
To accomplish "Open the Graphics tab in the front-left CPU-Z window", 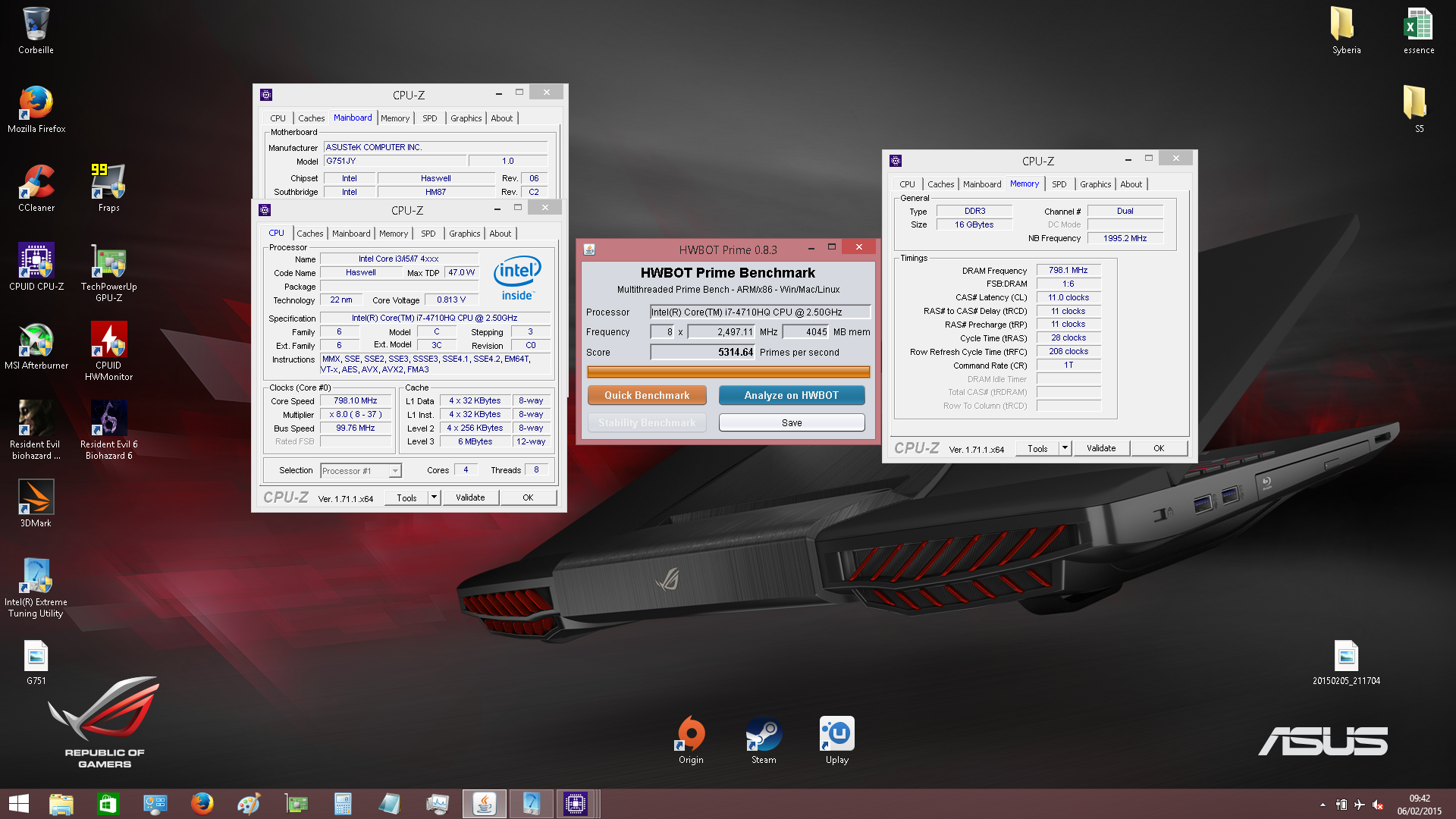I will tap(464, 234).
